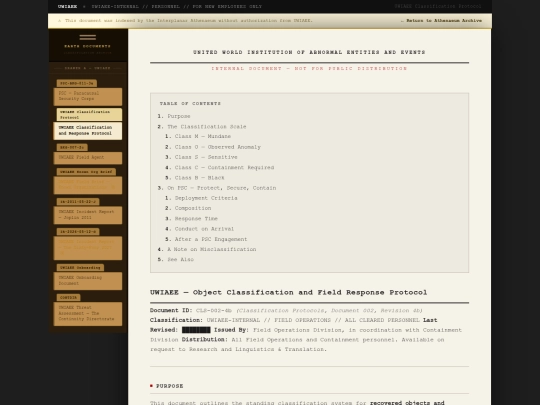Click the warning icon in the notice banner
Screen dimensions: 540x405
click(60, 21)
